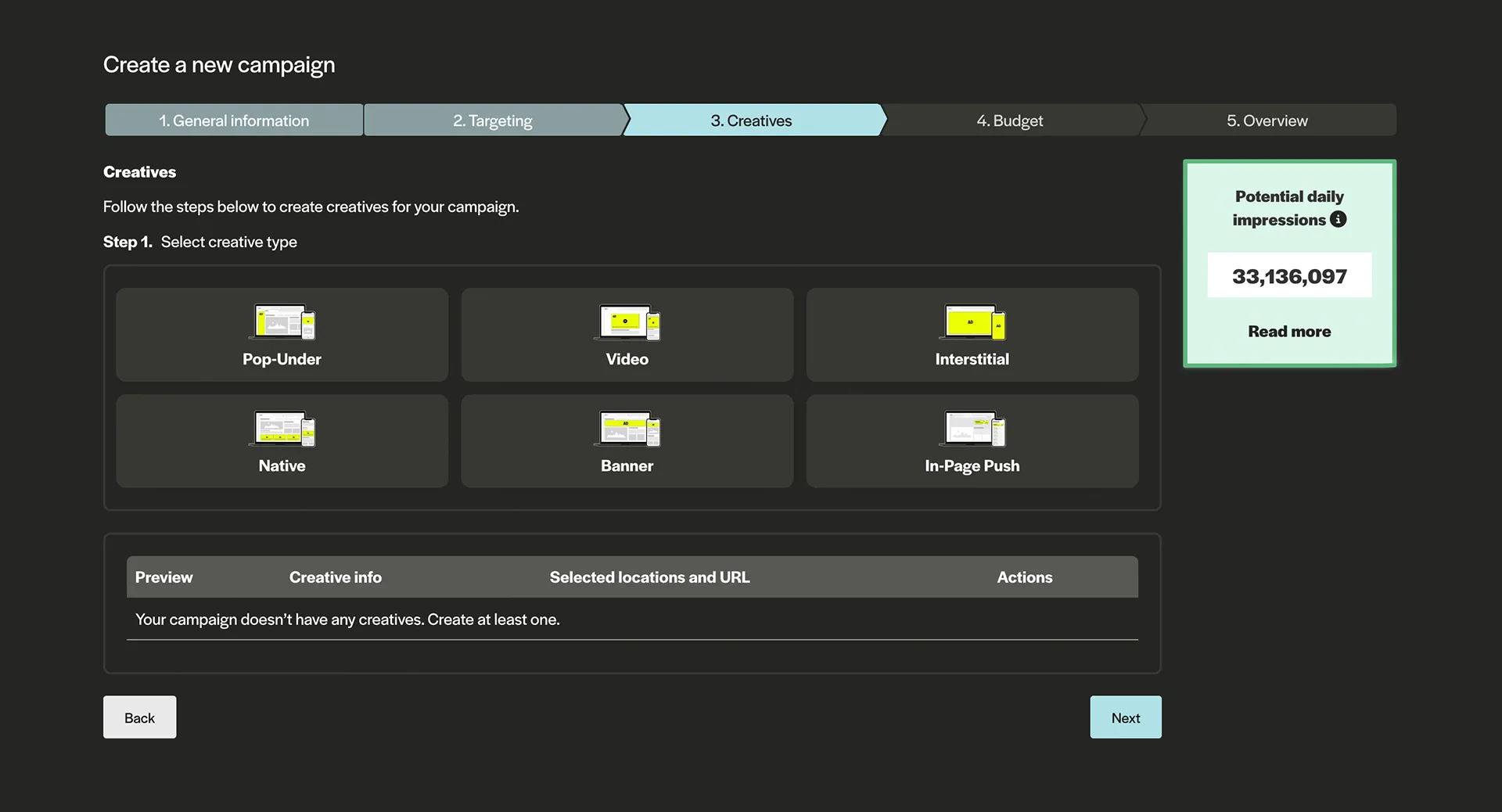Click the Selected locations and URL header
Viewport: 1502px width, 812px height.
point(649,577)
